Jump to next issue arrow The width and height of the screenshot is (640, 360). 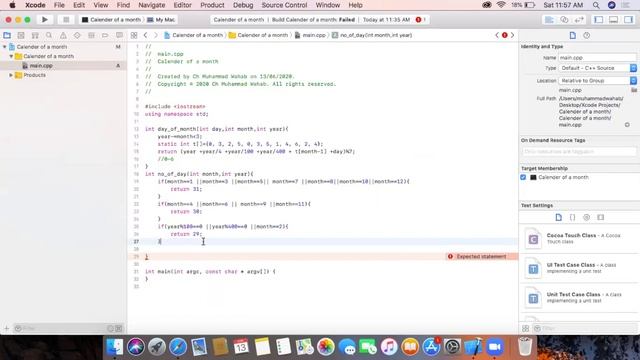pyautogui.click(x=512, y=36)
